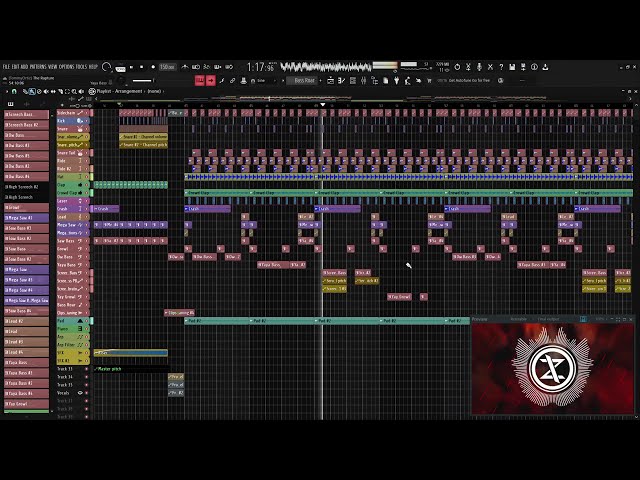Click the Stop button in transport
Viewport: 640px width, 480px height.
click(x=142, y=67)
